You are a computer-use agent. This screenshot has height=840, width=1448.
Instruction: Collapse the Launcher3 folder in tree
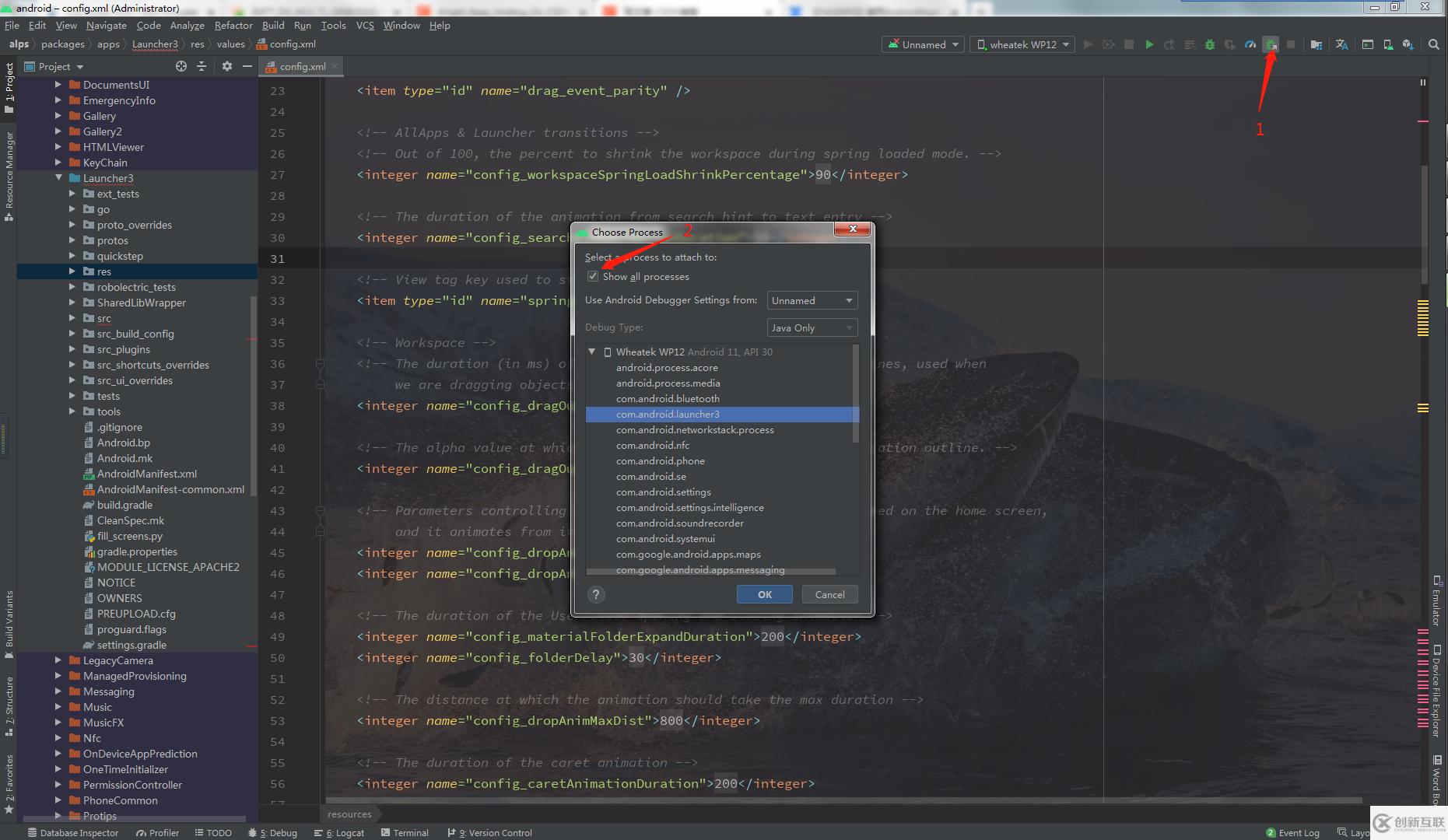59,178
